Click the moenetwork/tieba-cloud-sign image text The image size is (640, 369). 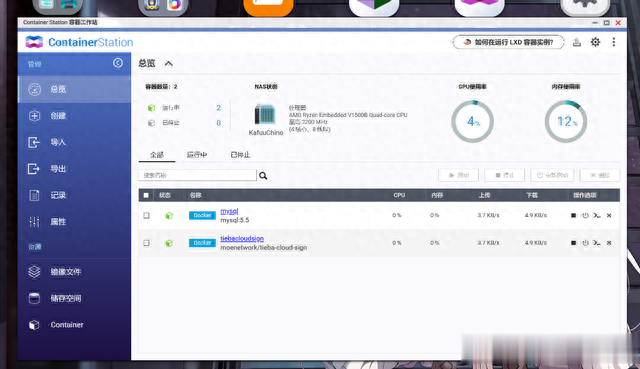(x=264, y=247)
